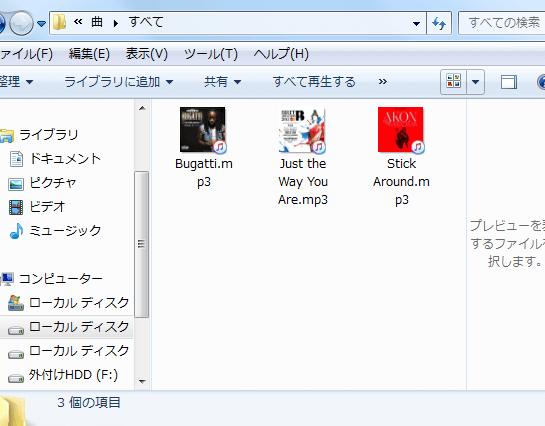Click the ピクチャ picture icon
The width and height of the screenshot is (545, 426).
(x=16, y=184)
